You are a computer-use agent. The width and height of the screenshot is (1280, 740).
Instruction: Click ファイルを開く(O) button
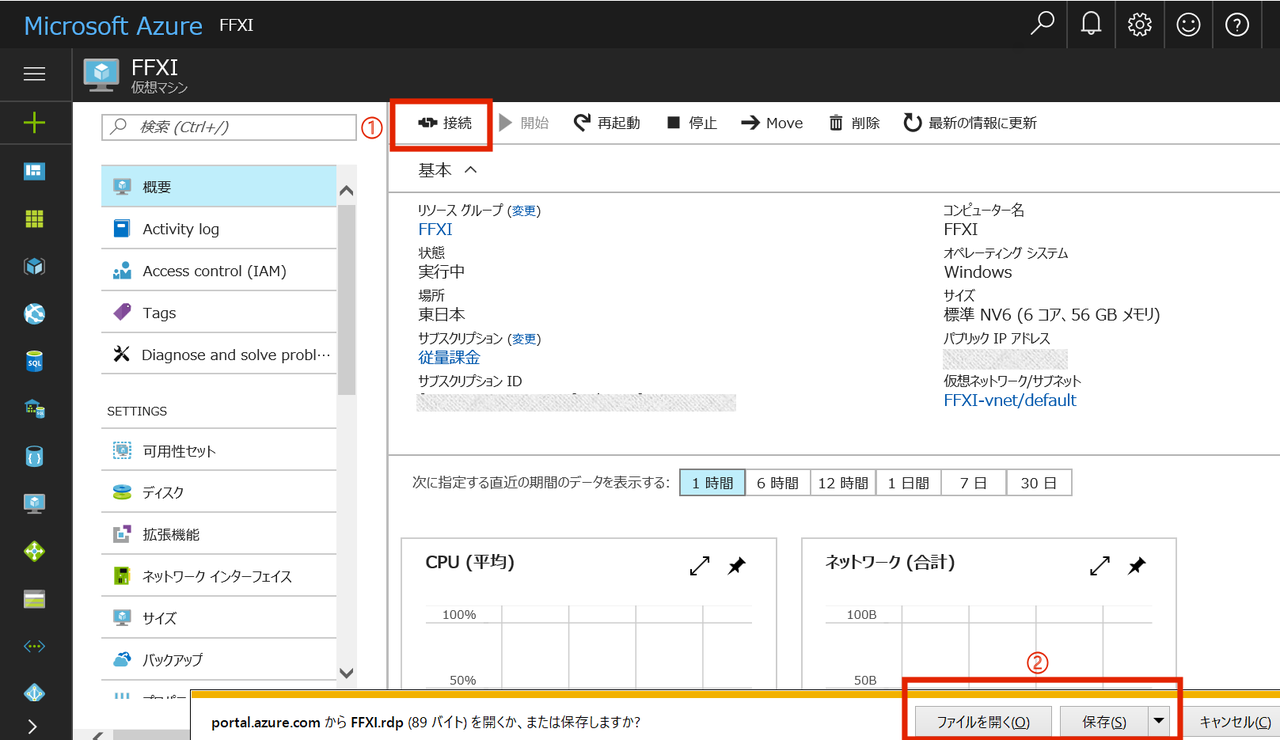(x=983, y=722)
